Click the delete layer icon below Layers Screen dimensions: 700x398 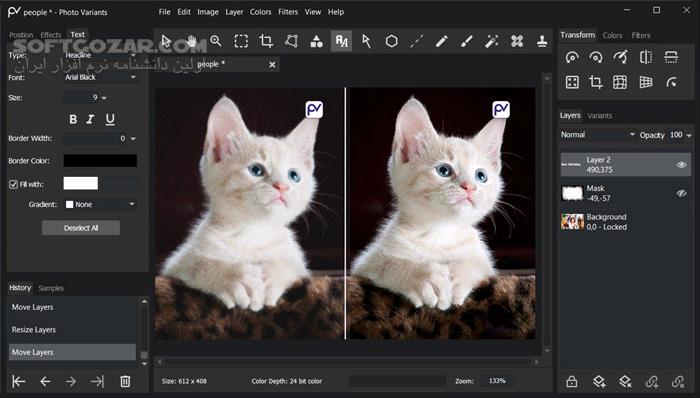click(x=625, y=381)
